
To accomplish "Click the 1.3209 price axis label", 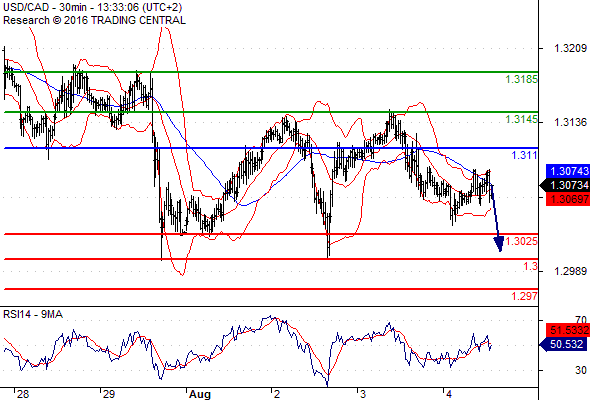I will 570,48.
